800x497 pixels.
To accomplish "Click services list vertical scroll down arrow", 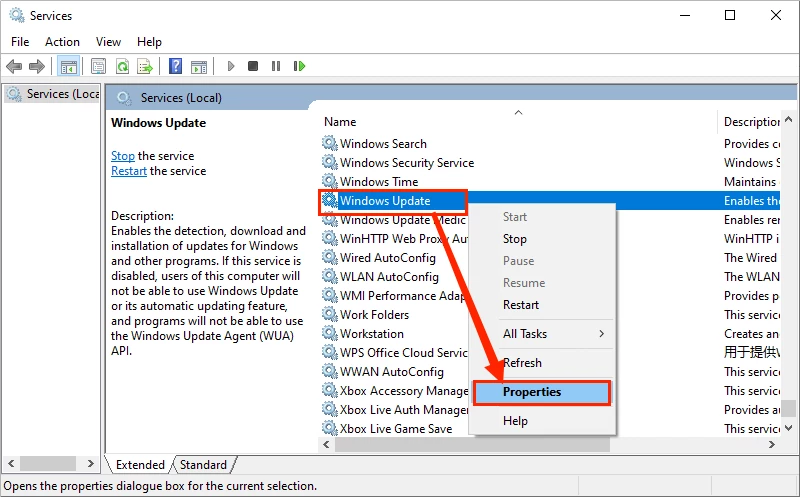I will pyautogui.click(x=788, y=428).
